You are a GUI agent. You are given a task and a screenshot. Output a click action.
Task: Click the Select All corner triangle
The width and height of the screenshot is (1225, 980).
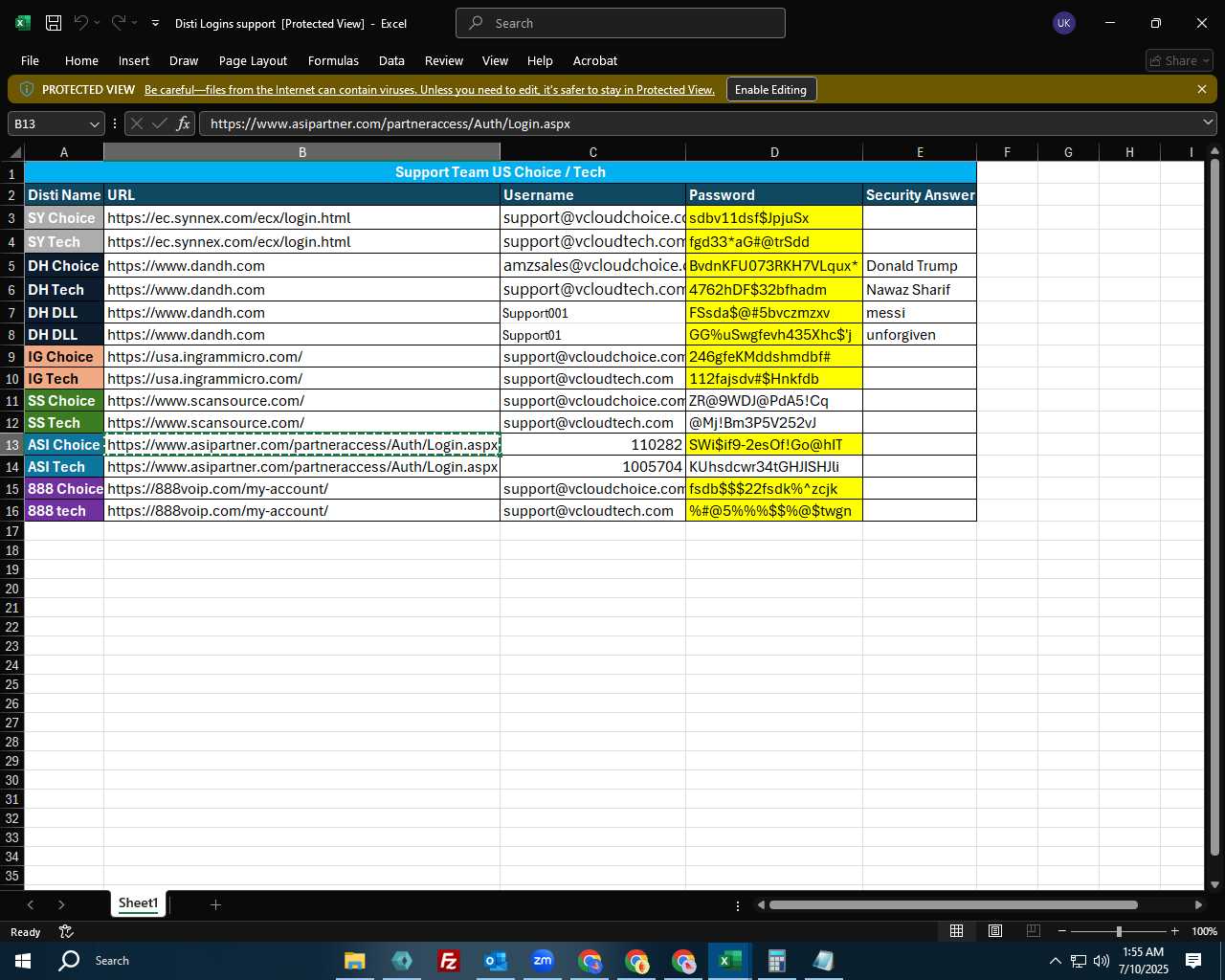click(x=15, y=152)
